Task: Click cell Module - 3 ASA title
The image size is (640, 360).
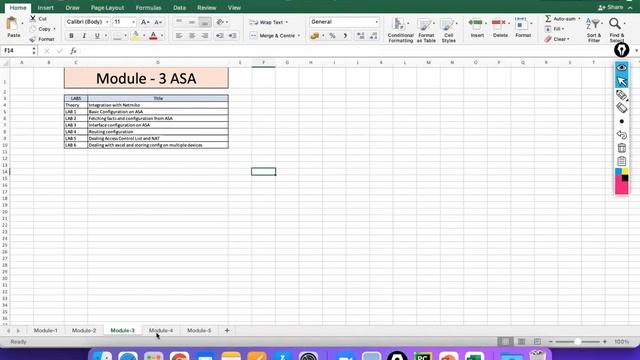Action: [x=146, y=78]
